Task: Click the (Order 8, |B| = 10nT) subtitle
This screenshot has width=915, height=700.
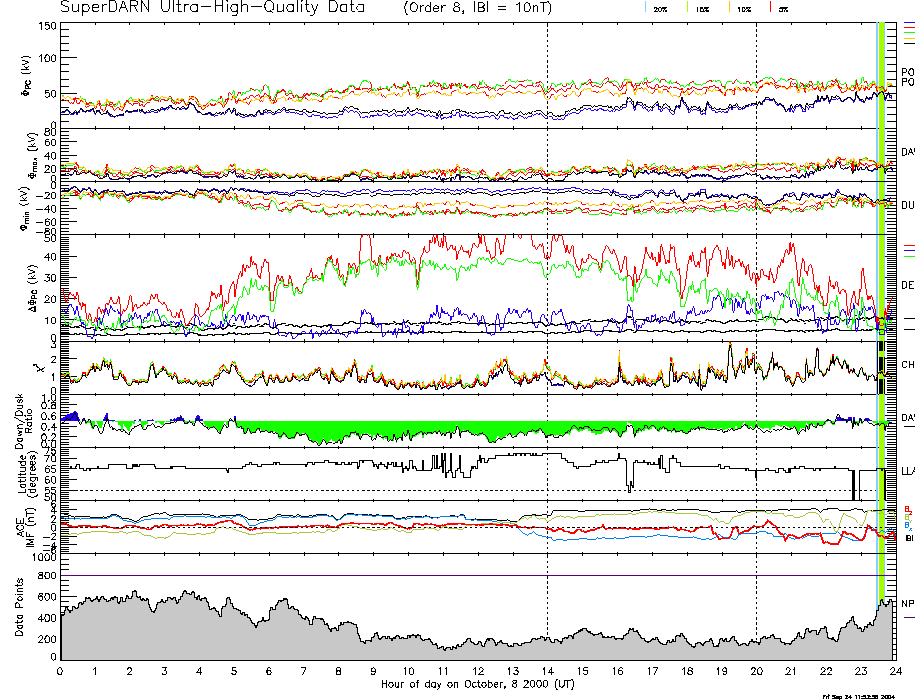Action: pos(488,8)
